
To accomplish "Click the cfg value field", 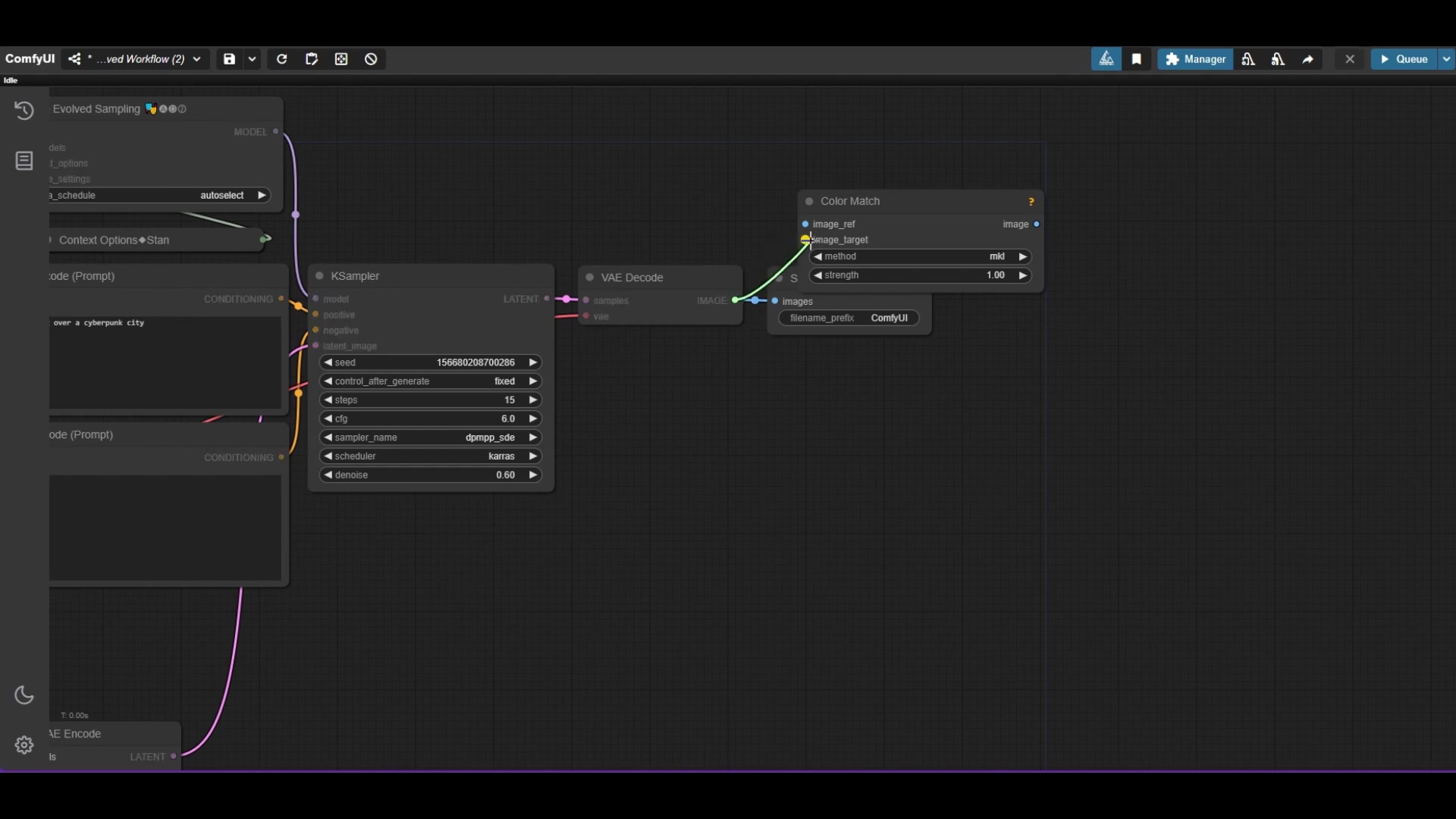I will (431, 419).
